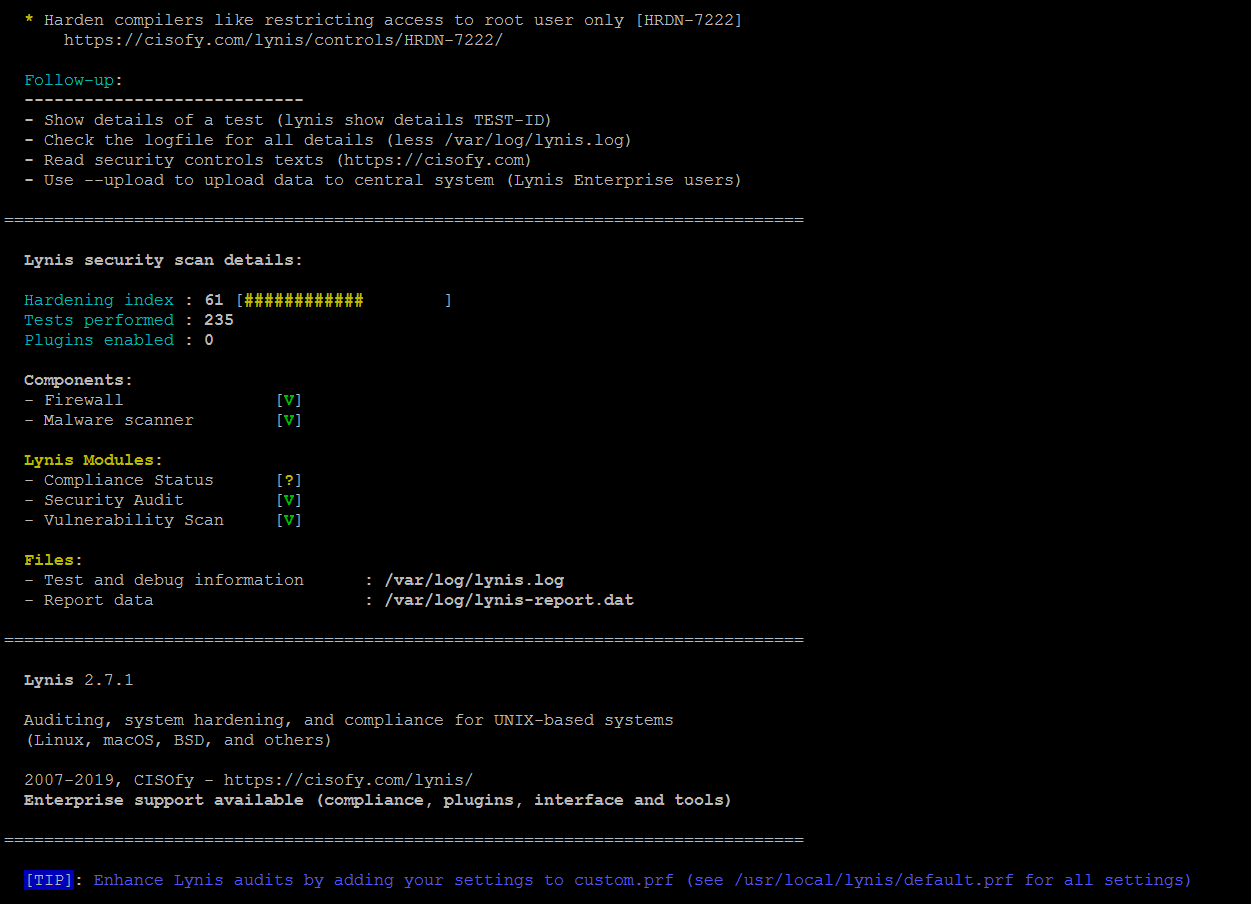
Task: Click the 'Files' heading
Action: point(53,560)
